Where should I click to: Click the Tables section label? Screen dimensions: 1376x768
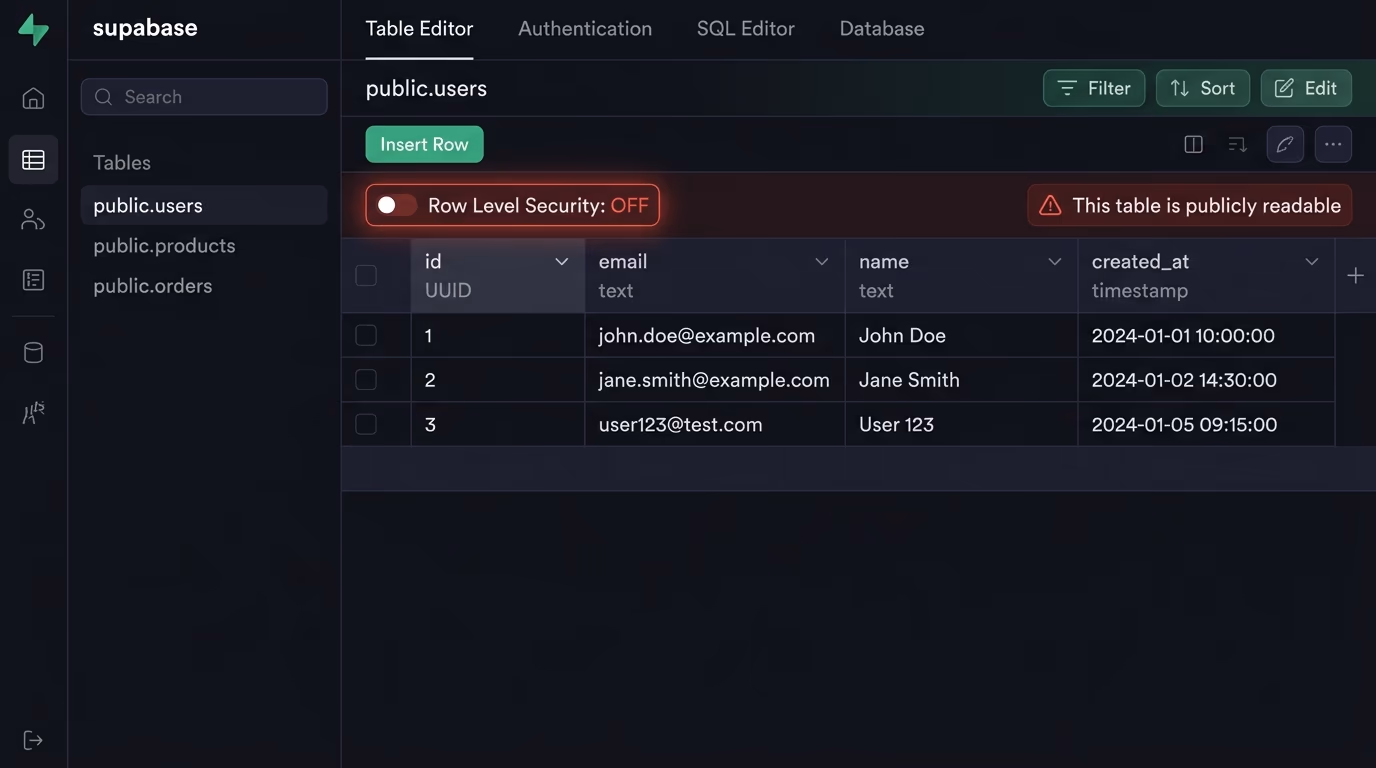point(122,162)
